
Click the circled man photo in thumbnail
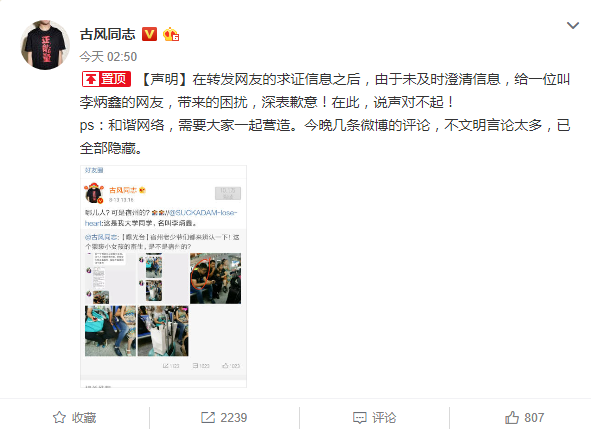(x=215, y=278)
